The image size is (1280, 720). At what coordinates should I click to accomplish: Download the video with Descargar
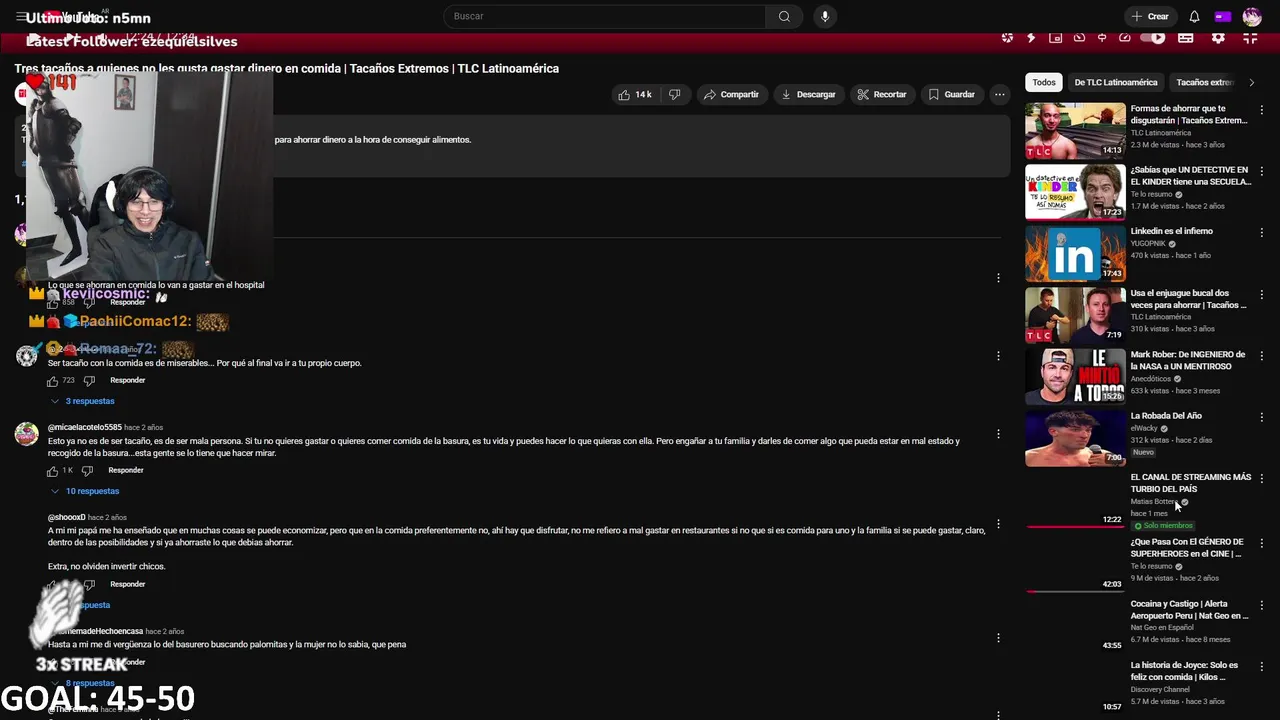(x=808, y=94)
